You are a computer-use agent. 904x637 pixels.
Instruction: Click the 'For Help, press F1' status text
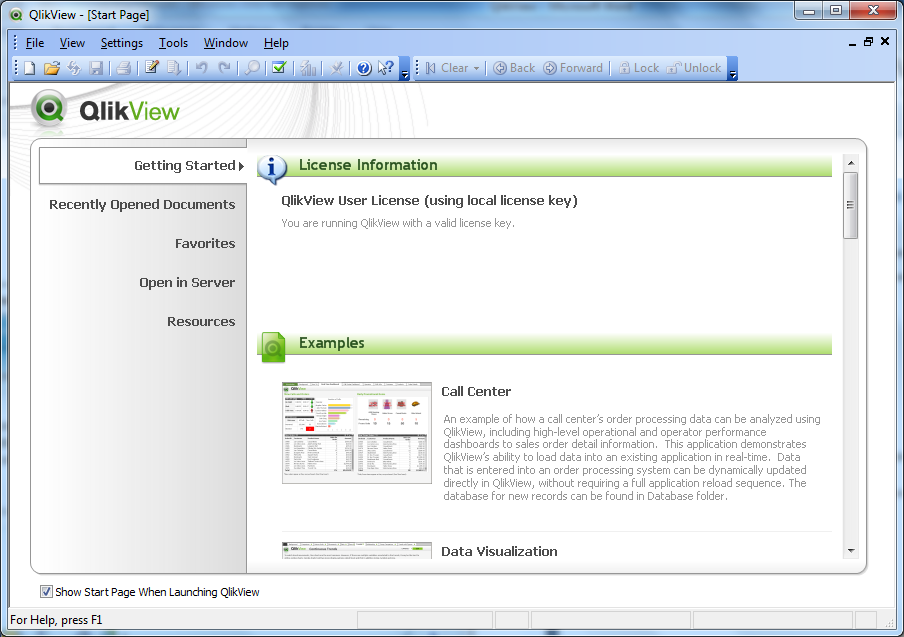click(x=56, y=620)
